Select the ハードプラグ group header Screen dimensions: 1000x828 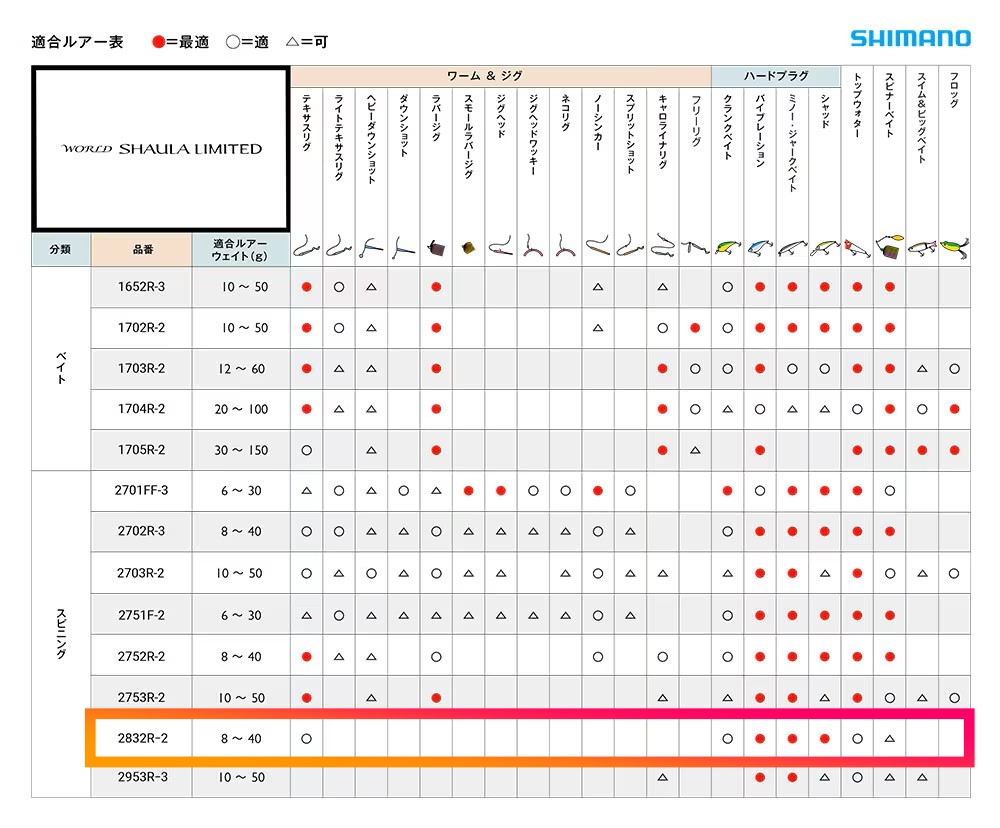(776, 76)
